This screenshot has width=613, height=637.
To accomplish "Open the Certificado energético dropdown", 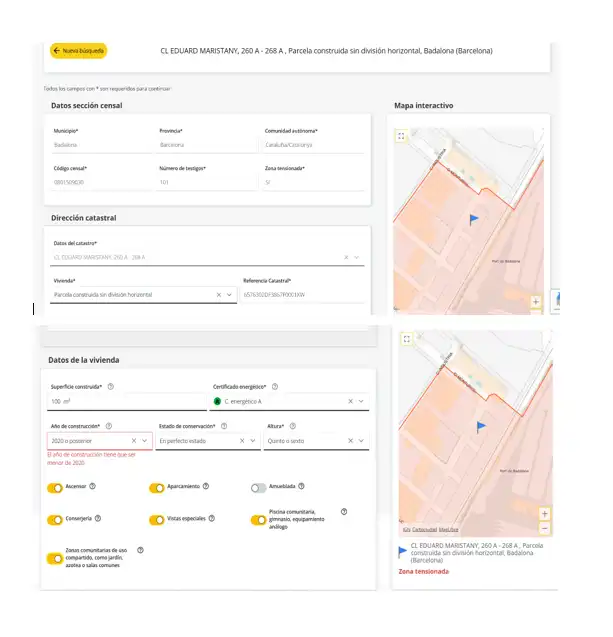I will pos(361,401).
